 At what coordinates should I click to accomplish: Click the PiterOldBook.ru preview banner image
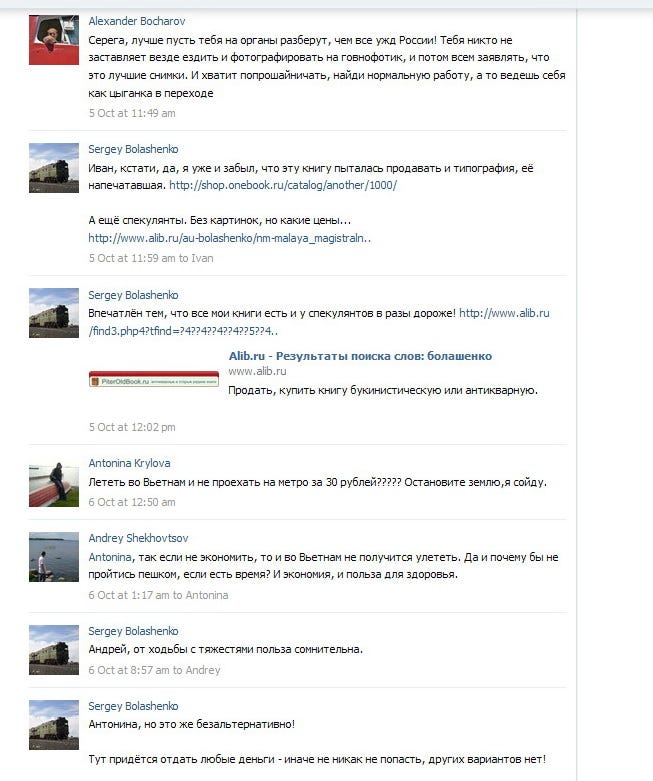[x=154, y=380]
